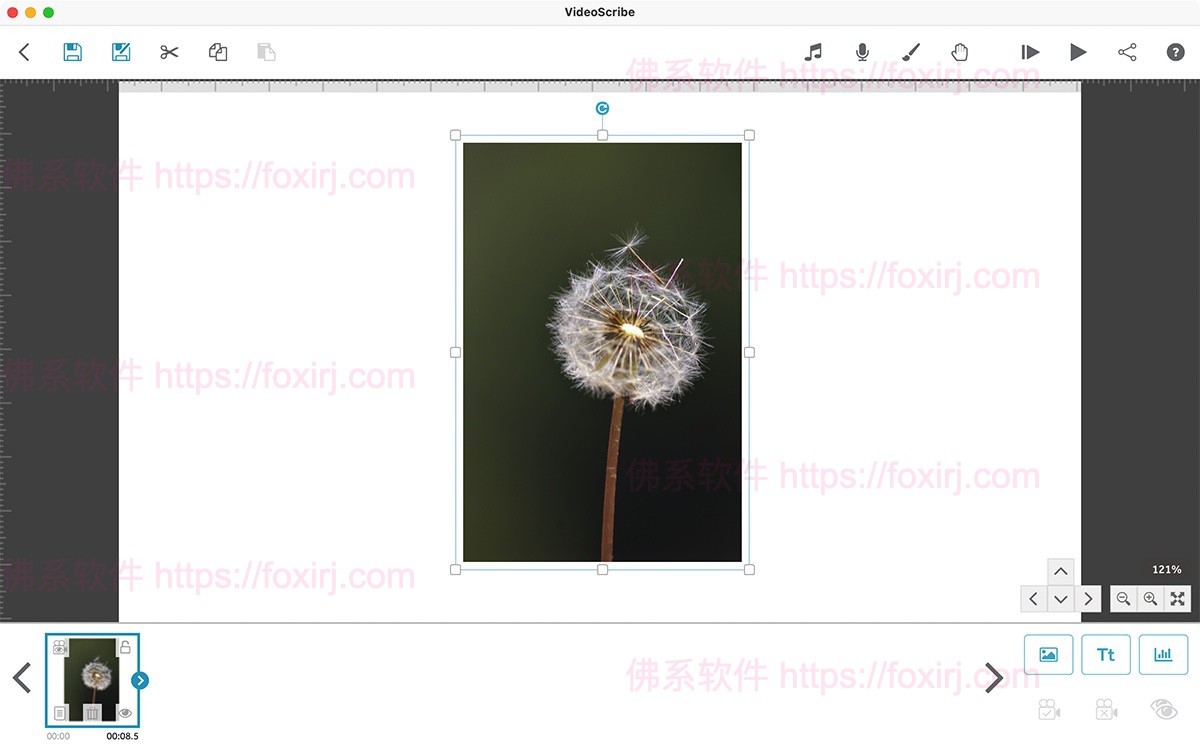Click the Copy elements icon

point(218,52)
